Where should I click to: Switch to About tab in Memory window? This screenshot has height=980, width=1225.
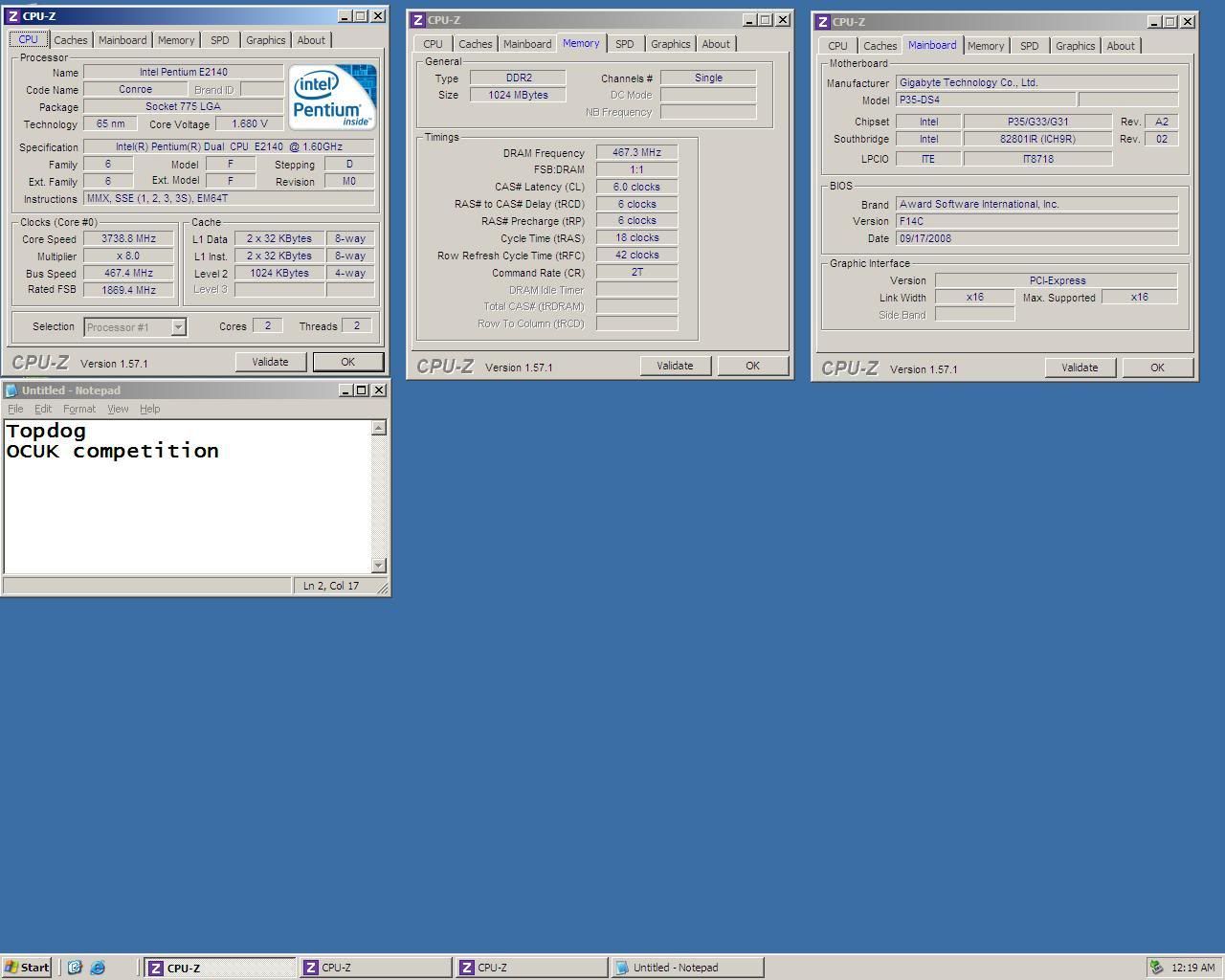point(716,44)
